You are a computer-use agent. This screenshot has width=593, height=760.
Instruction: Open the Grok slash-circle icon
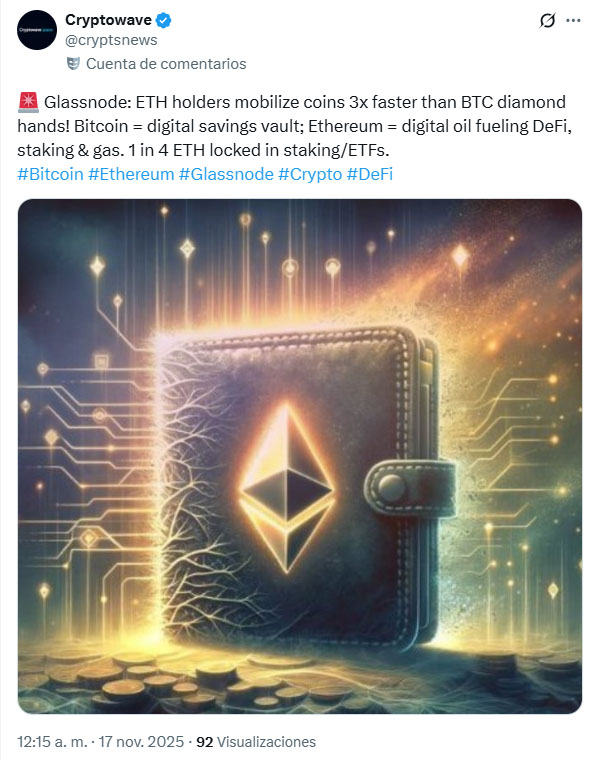pos(547,20)
